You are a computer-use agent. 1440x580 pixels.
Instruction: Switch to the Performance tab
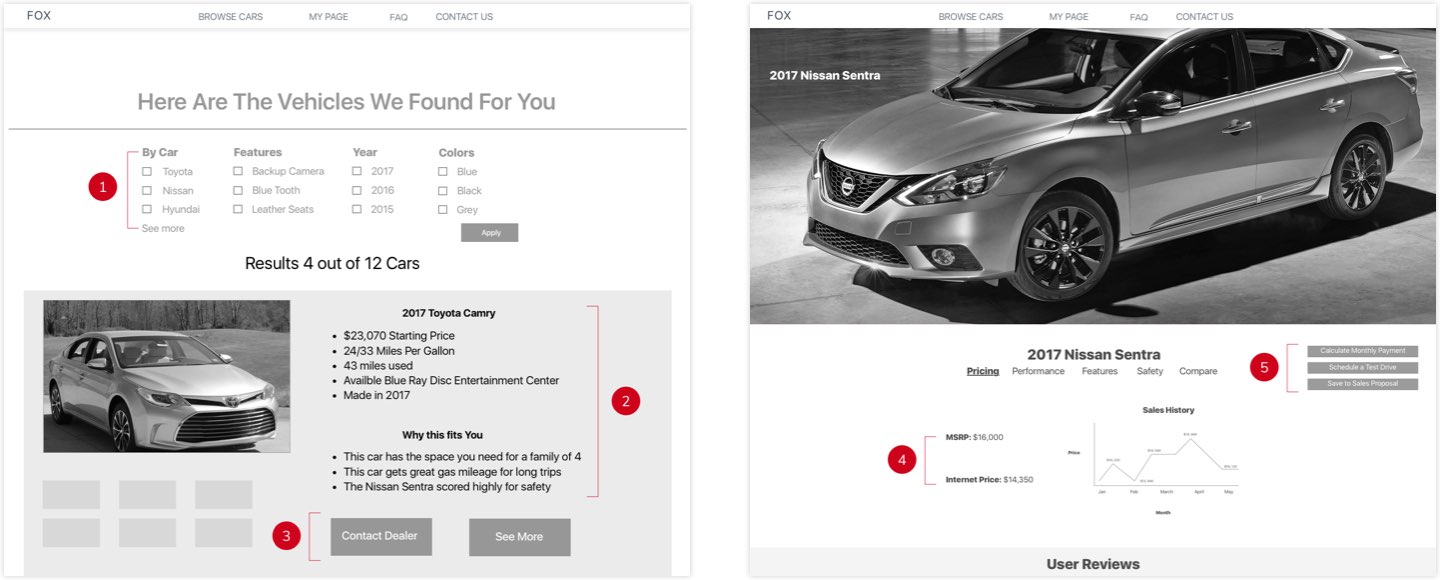[1038, 372]
